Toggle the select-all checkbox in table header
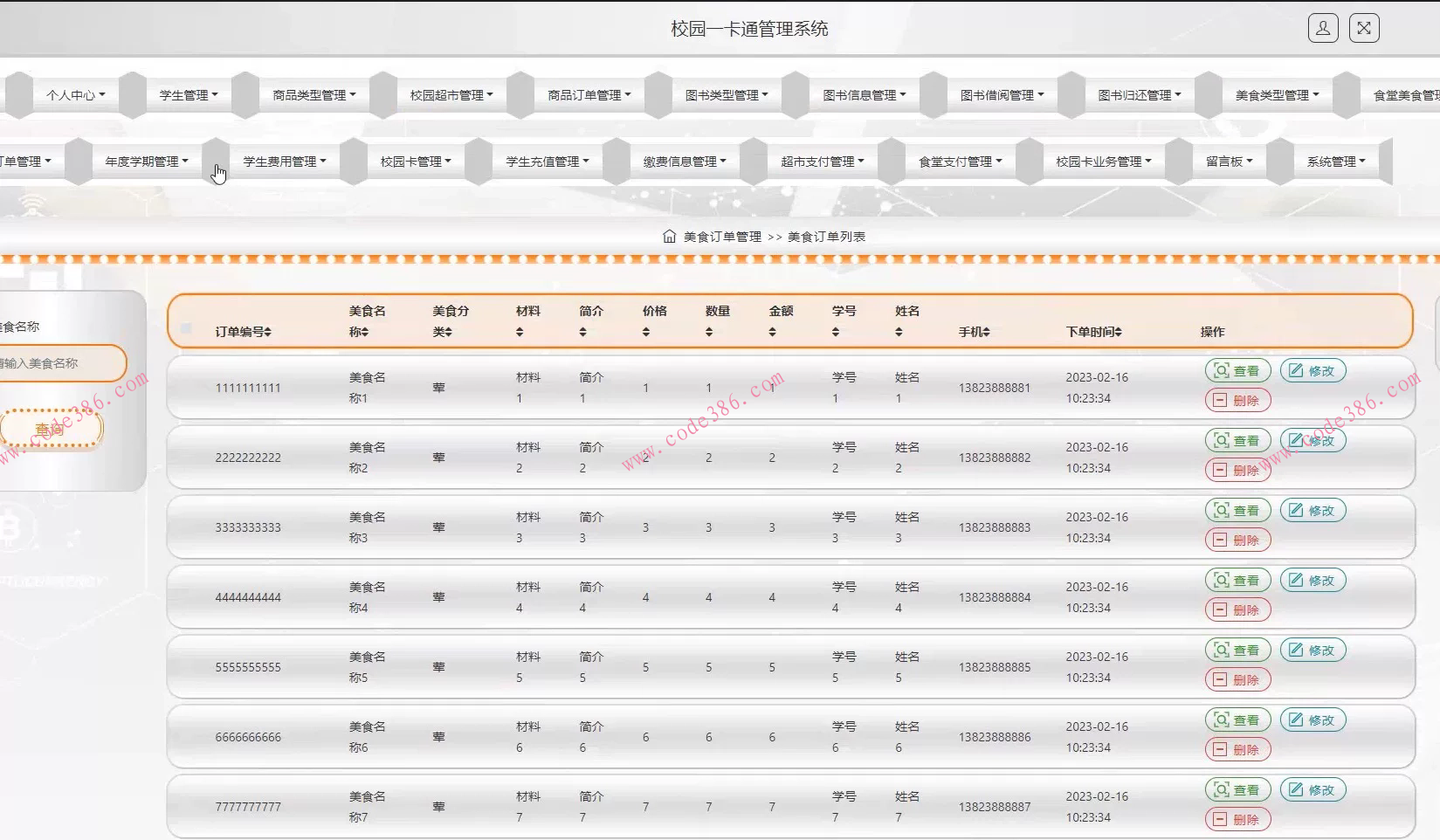This screenshot has height=840, width=1440. (186, 328)
